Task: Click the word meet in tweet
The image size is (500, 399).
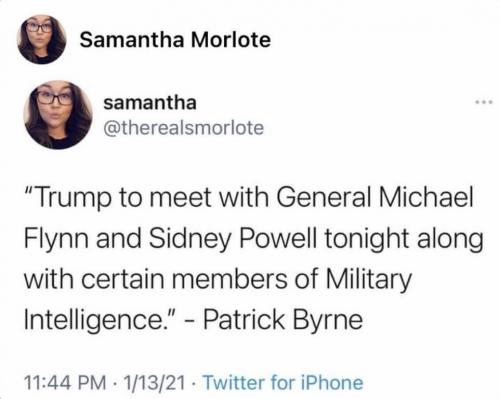Action: [180, 198]
